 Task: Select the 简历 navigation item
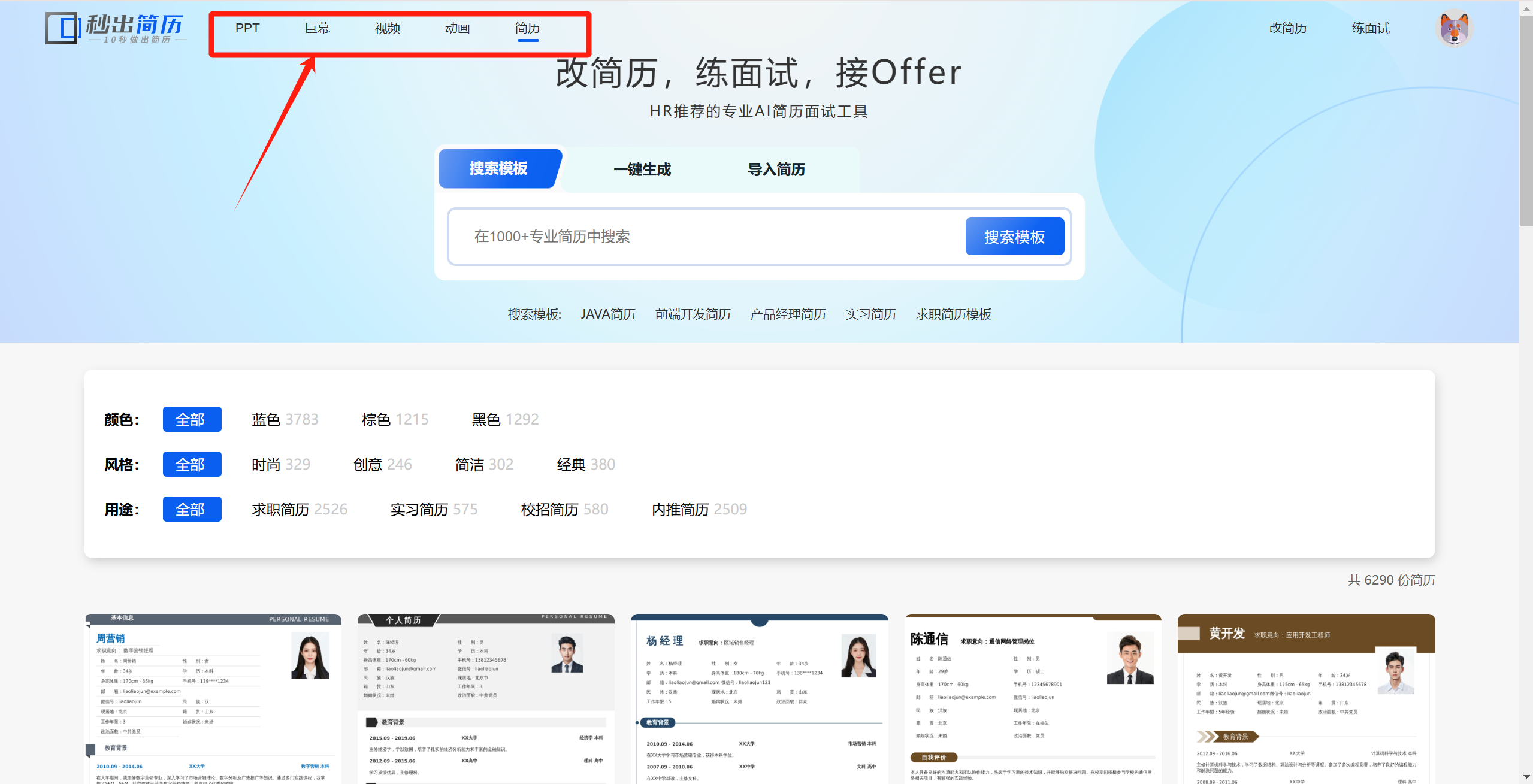[528, 28]
